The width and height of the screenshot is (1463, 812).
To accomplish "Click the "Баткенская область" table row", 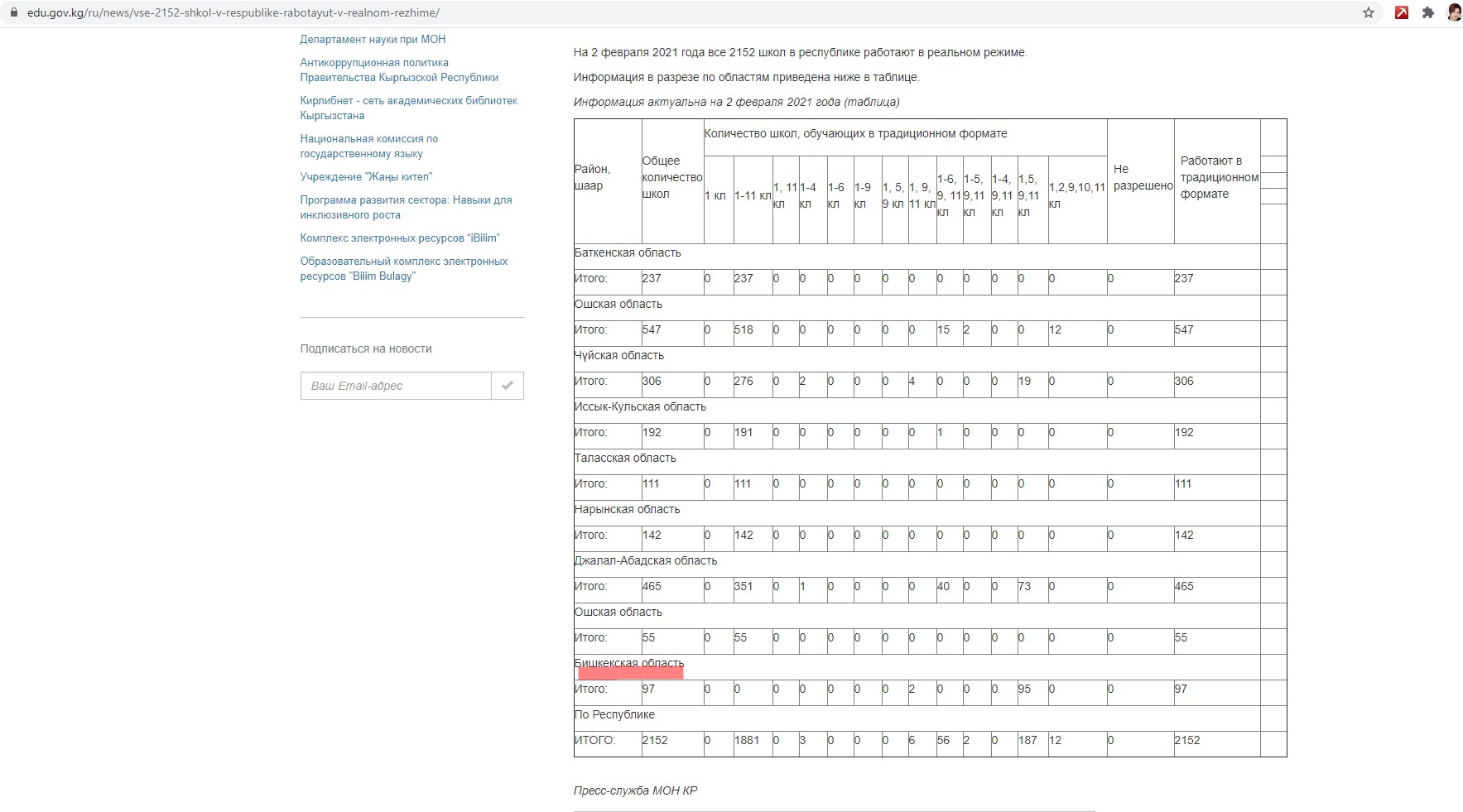I will tap(628, 253).
